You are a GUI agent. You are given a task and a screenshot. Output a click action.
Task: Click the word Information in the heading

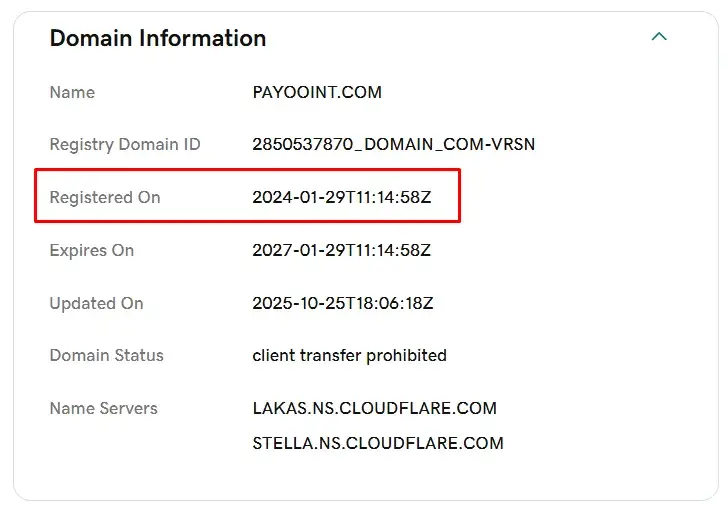(x=203, y=38)
